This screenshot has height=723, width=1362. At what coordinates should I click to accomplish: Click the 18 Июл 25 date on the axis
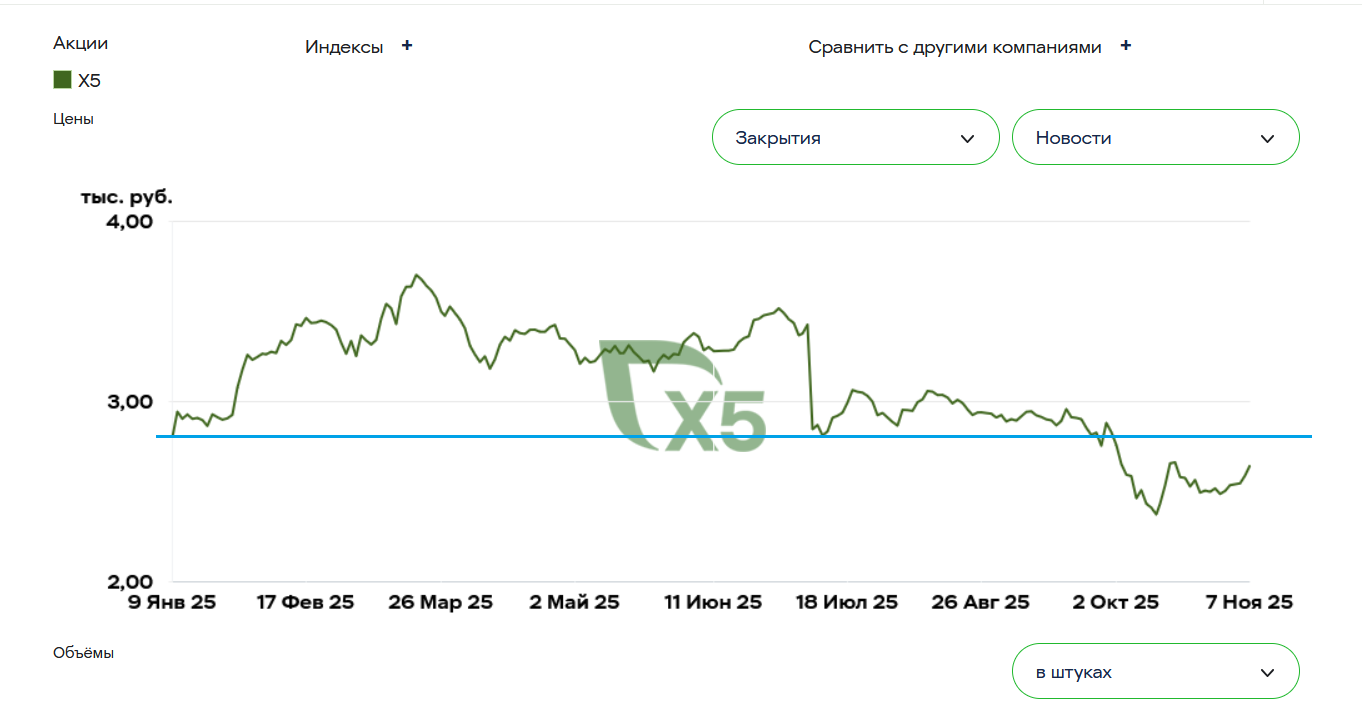(x=847, y=602)
